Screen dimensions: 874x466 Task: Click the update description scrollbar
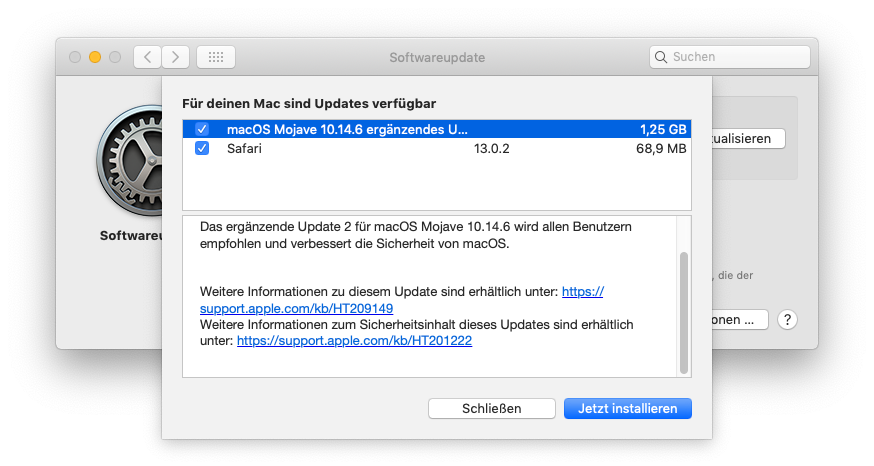click(684, 312)
